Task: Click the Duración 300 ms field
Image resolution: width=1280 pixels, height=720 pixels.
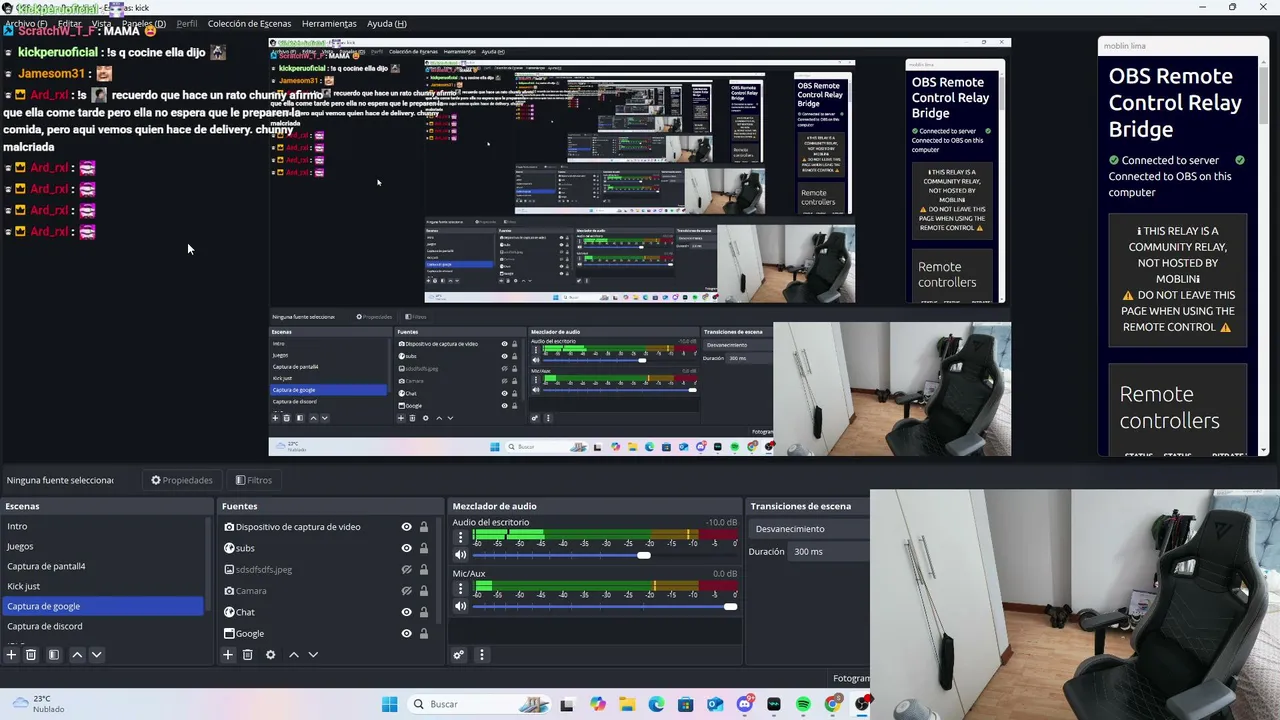Action: 830,552
